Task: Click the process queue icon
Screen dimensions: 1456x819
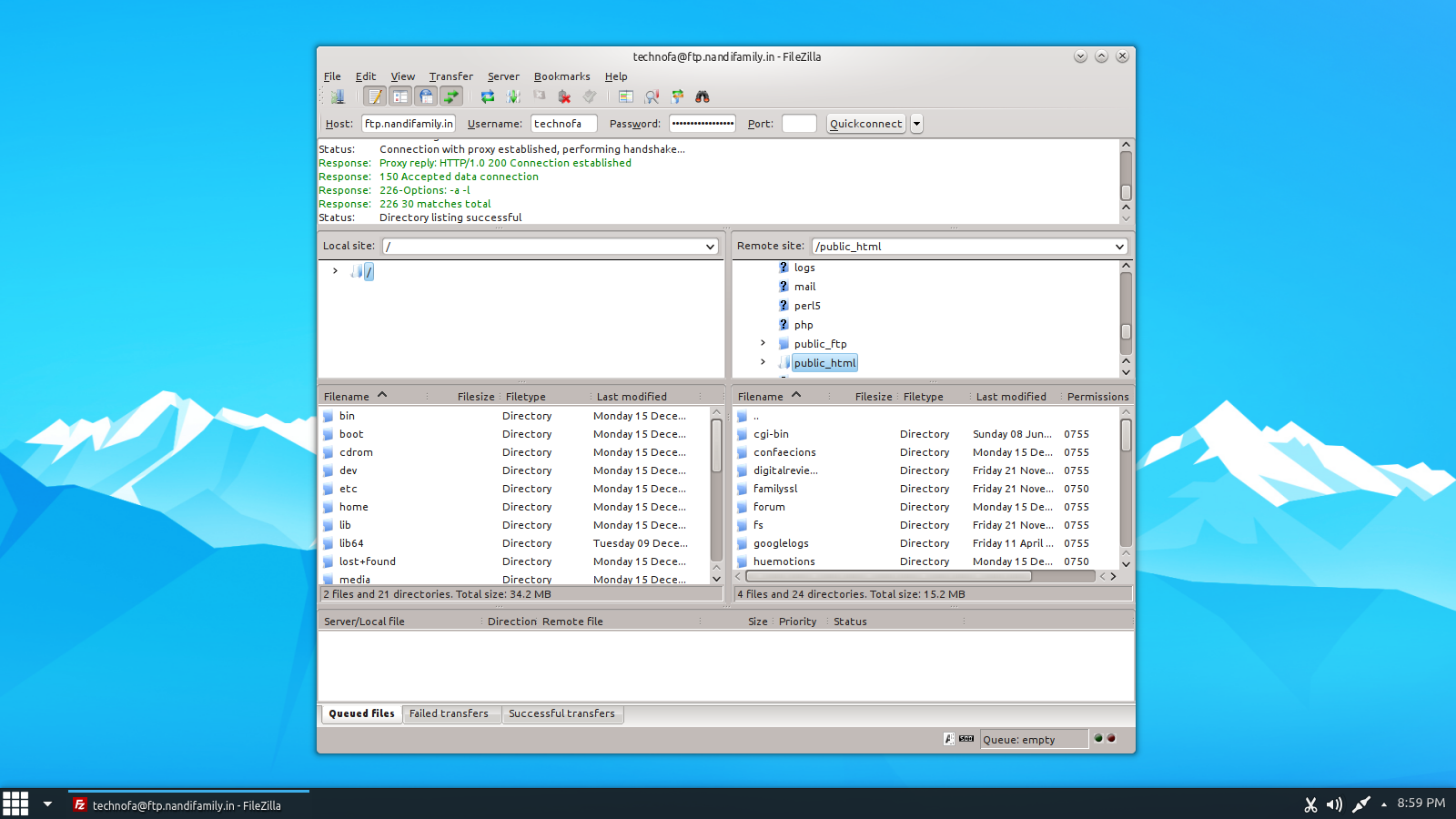Action: (513, 96)
